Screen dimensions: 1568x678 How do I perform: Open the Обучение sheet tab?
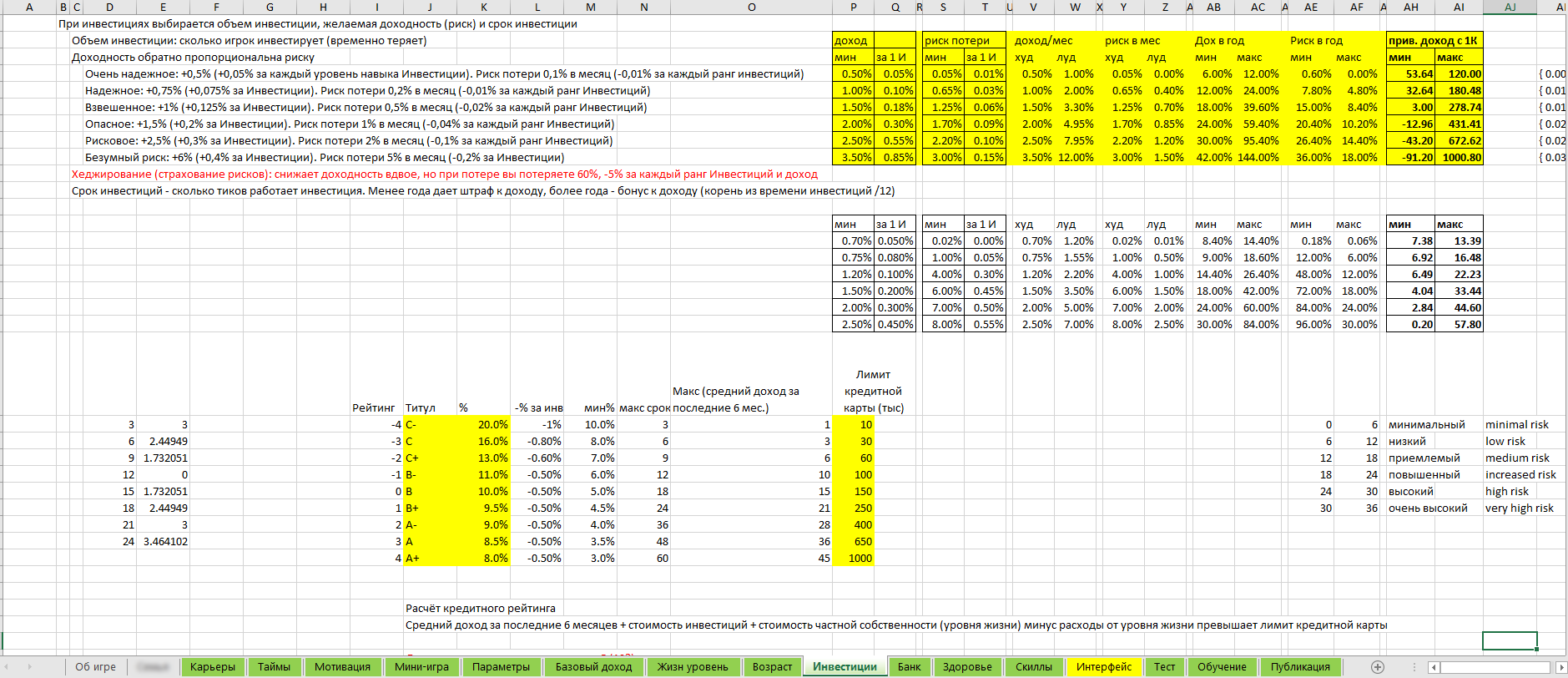tap(1222, 666)
